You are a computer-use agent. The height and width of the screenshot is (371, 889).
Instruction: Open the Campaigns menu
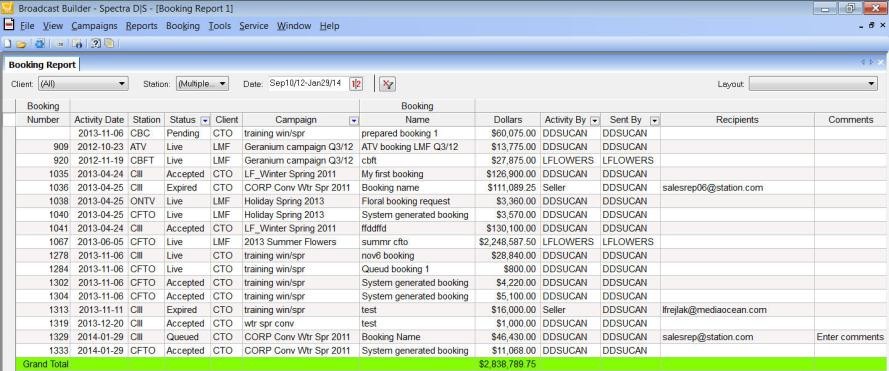tap(94, 26)
